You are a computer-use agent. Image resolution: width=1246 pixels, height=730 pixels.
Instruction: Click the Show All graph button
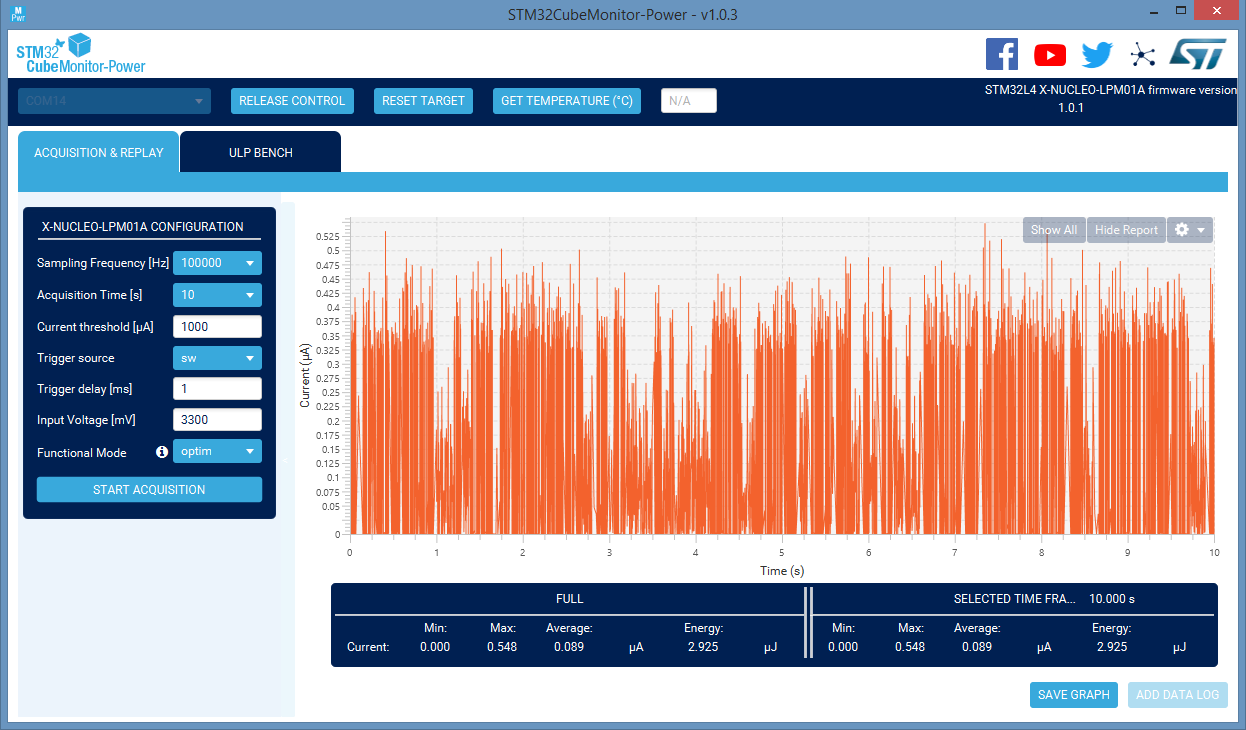click(x=1054, y=230)
